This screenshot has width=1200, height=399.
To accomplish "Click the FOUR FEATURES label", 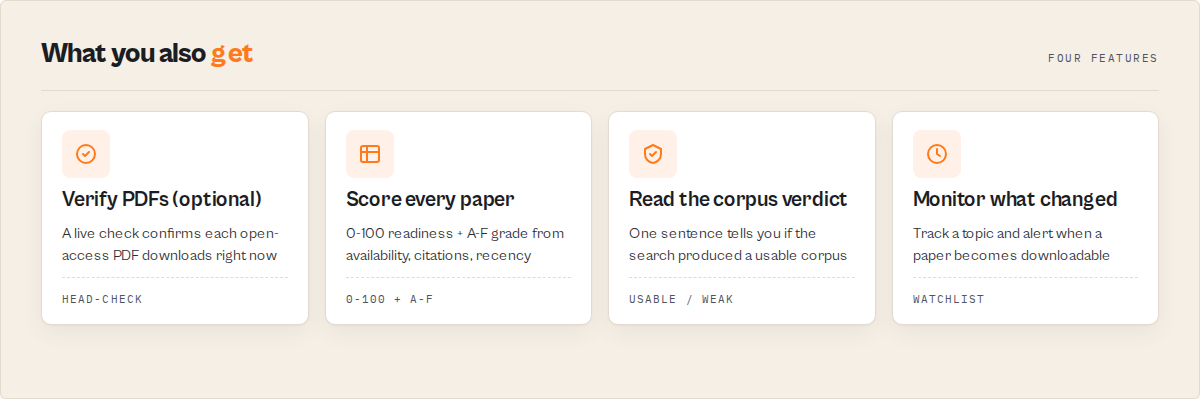I will tap(1103, 58).
